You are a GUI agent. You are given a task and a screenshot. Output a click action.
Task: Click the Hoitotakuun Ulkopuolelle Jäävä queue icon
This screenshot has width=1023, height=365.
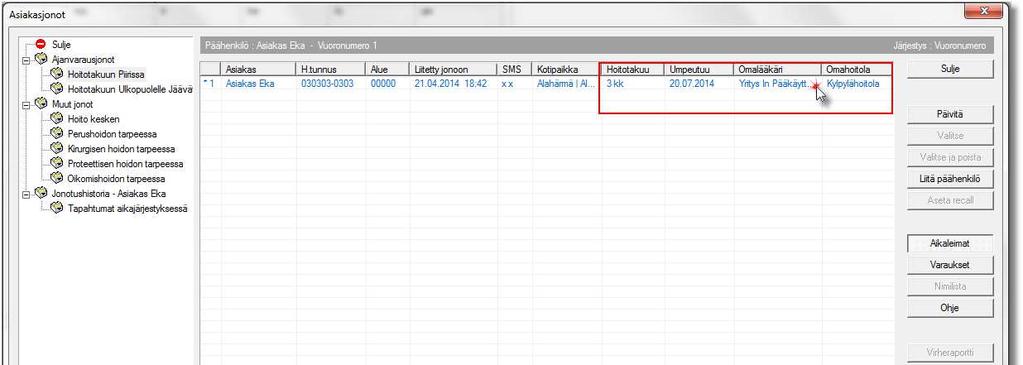click(x=57, y=89)
